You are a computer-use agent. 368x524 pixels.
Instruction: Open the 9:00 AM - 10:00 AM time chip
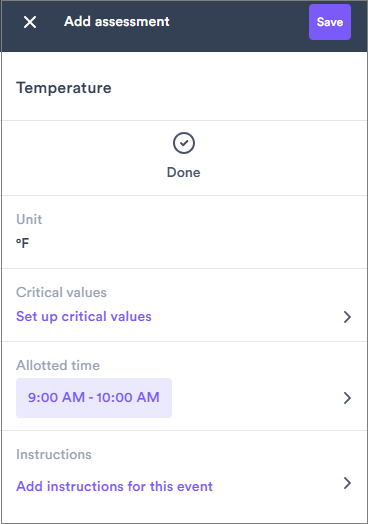(94, 398)
